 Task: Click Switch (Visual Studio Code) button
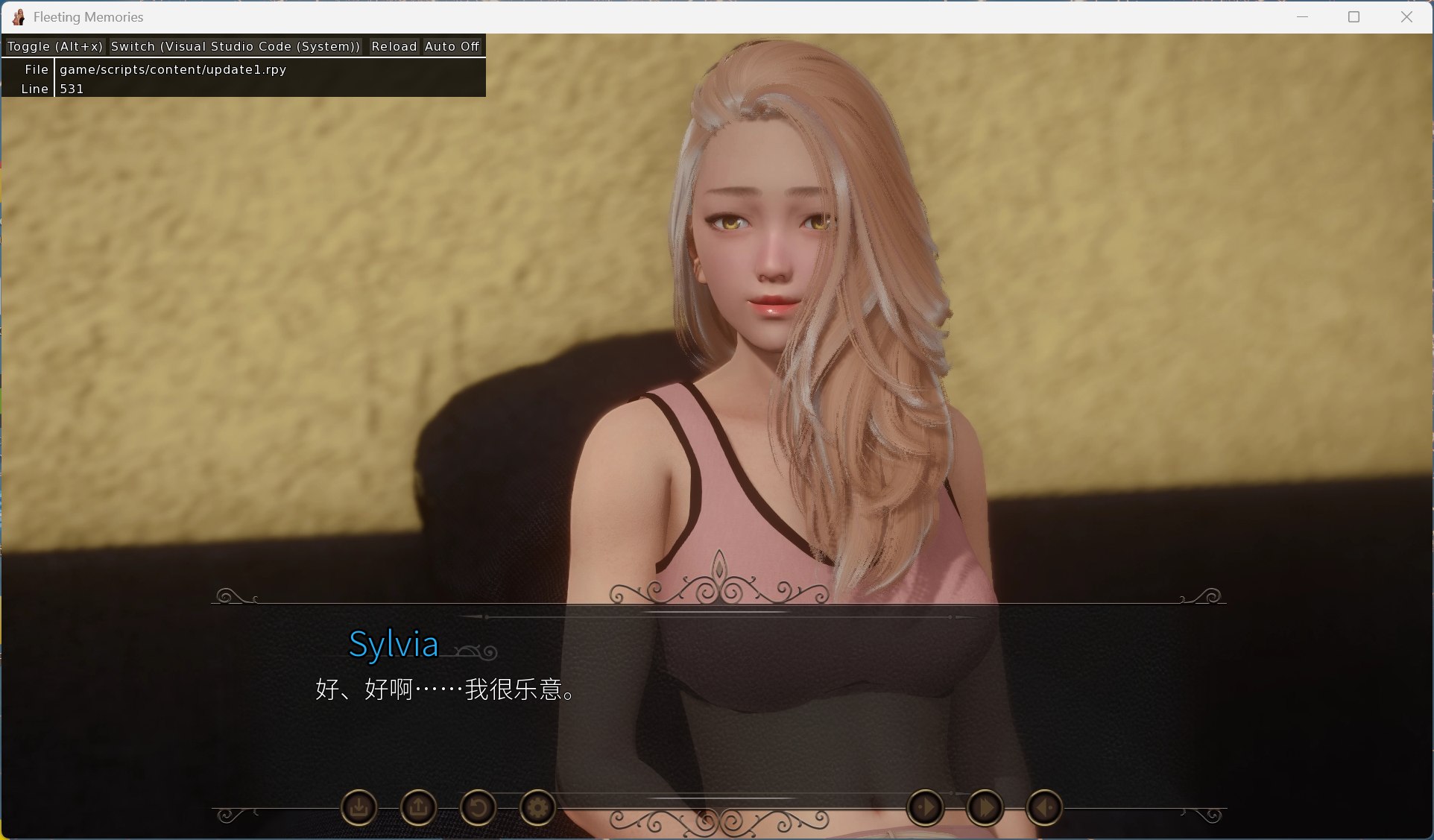tap(236, 46)
